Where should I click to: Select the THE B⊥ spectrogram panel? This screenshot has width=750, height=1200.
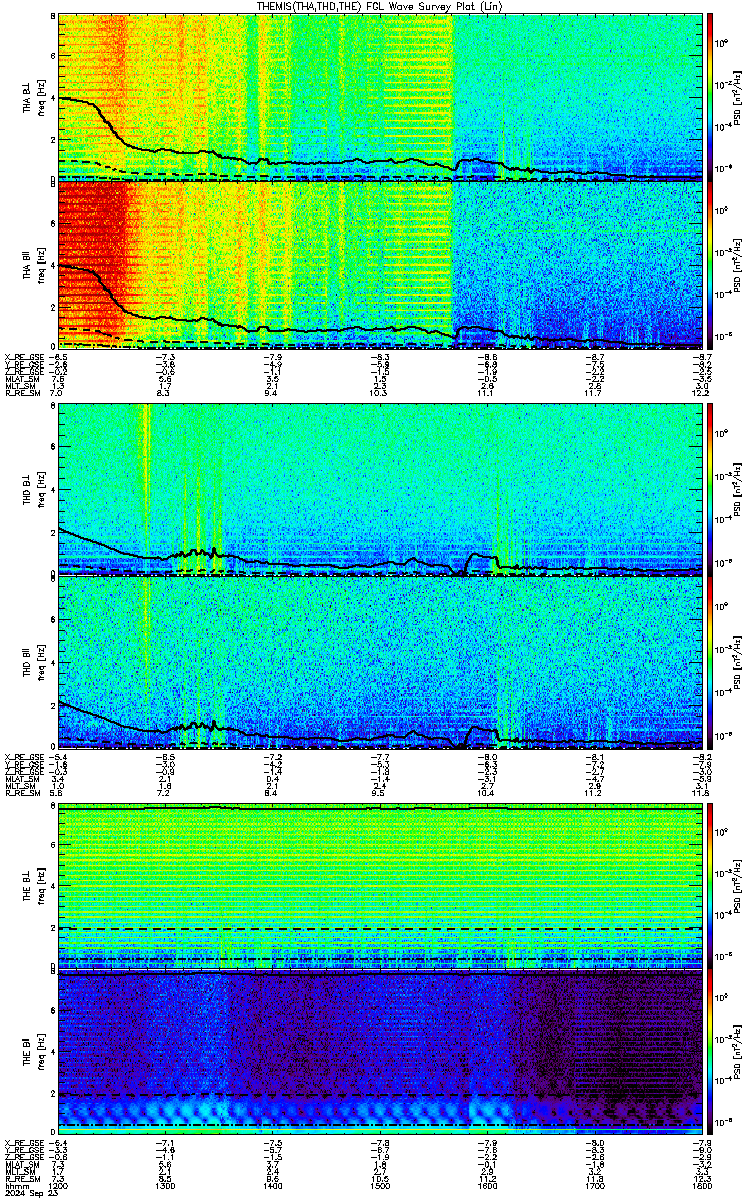click(379, 887)
